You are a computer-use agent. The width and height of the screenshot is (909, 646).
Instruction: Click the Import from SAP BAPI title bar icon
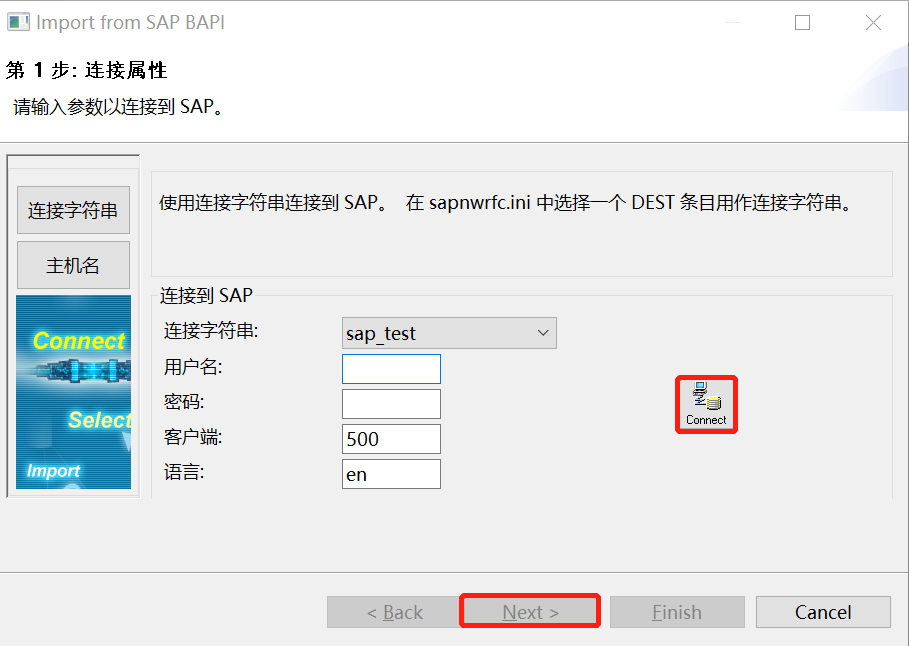click(x=18, y=21)
